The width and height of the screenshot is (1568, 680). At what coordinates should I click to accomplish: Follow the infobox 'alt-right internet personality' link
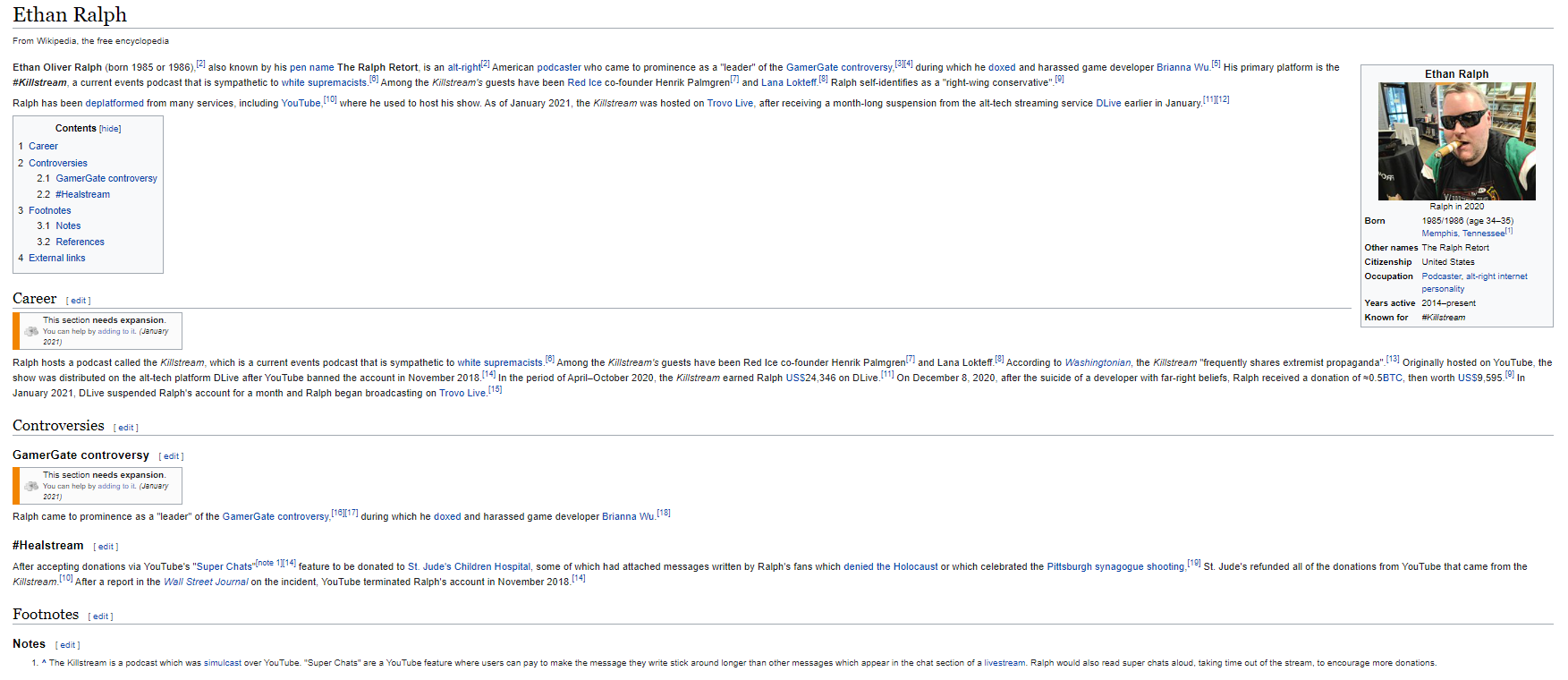(x=1475, y=283)
